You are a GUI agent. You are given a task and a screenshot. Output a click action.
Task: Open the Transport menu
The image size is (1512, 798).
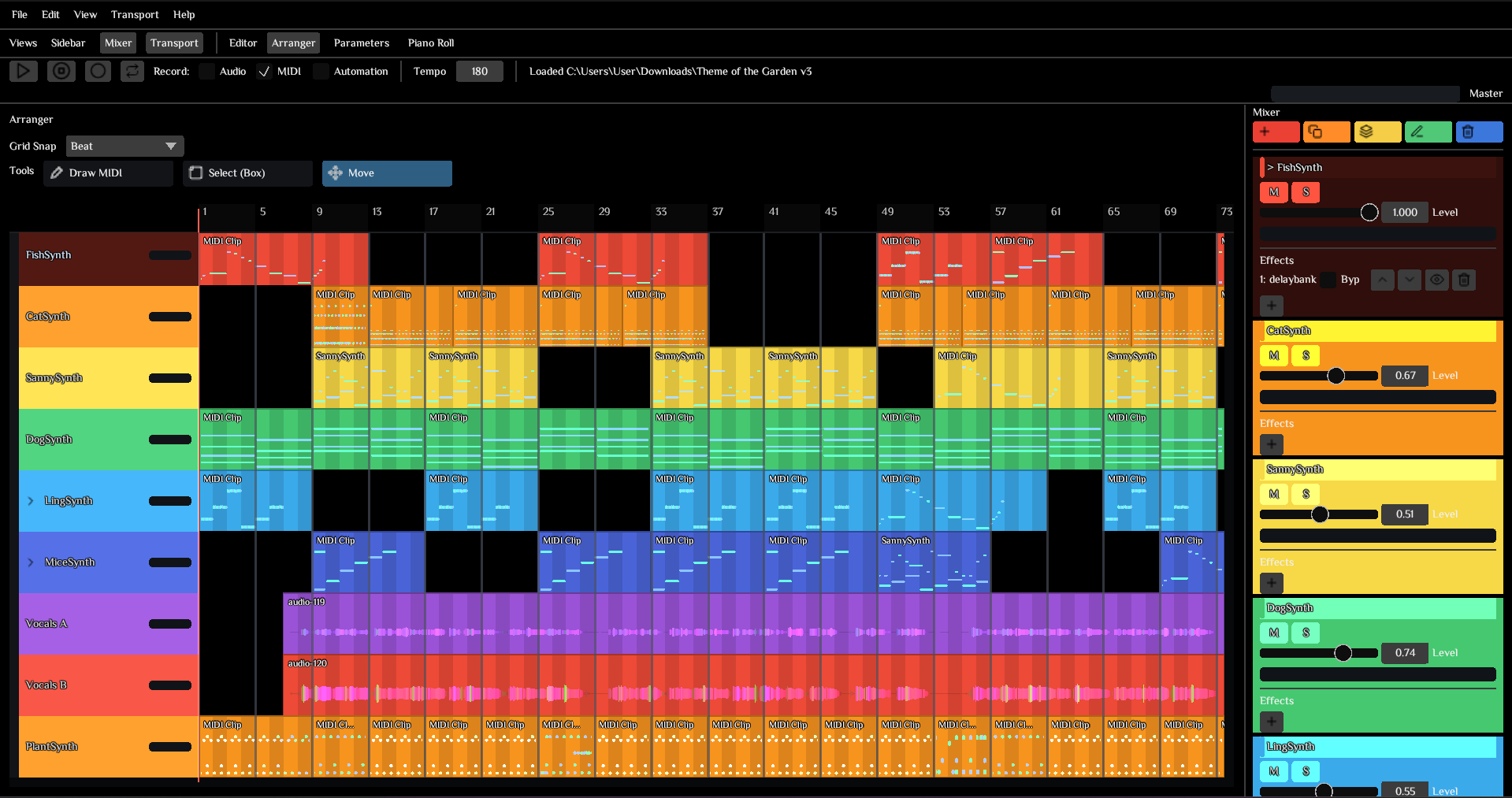134,14
